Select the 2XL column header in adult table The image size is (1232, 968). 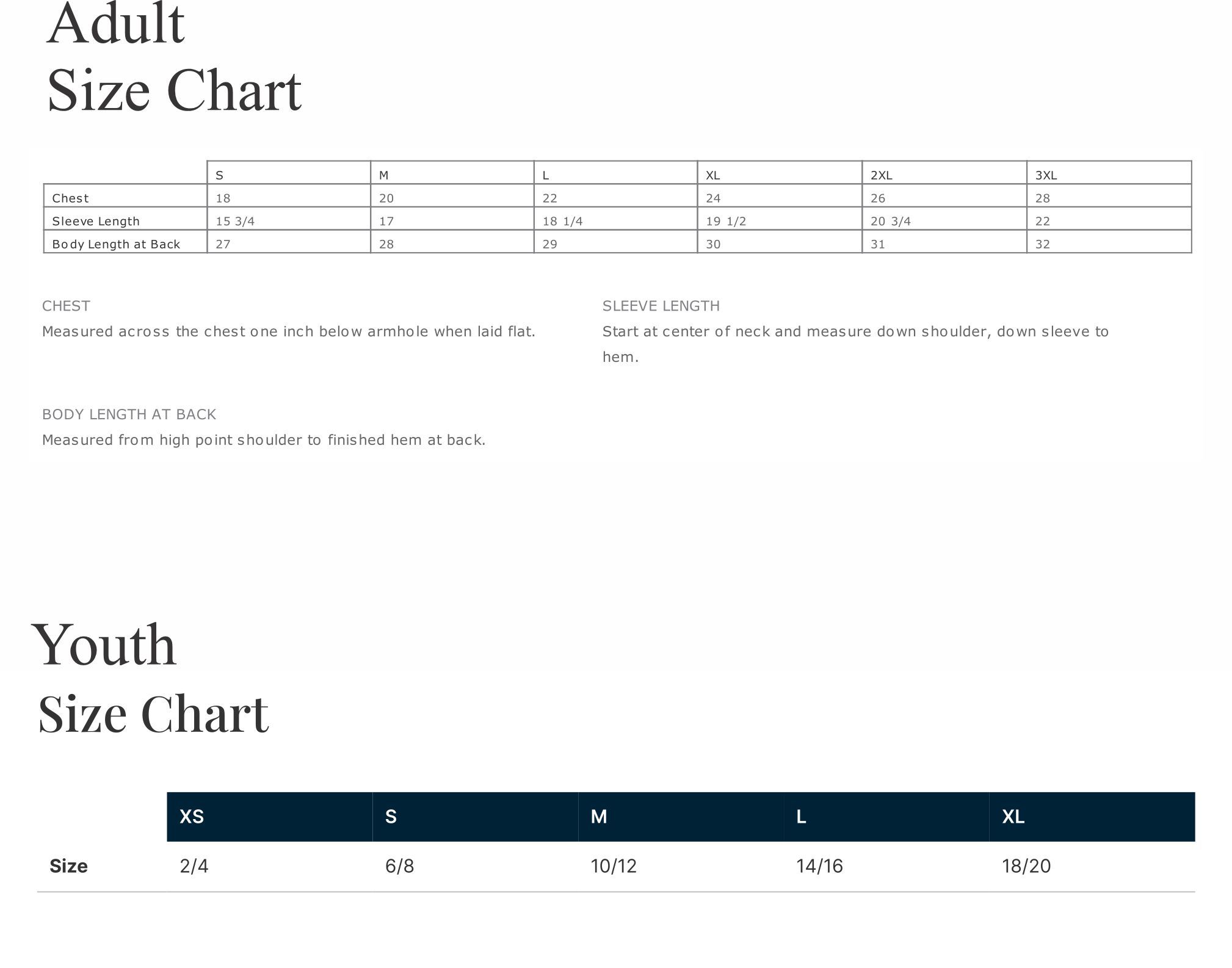881,175
